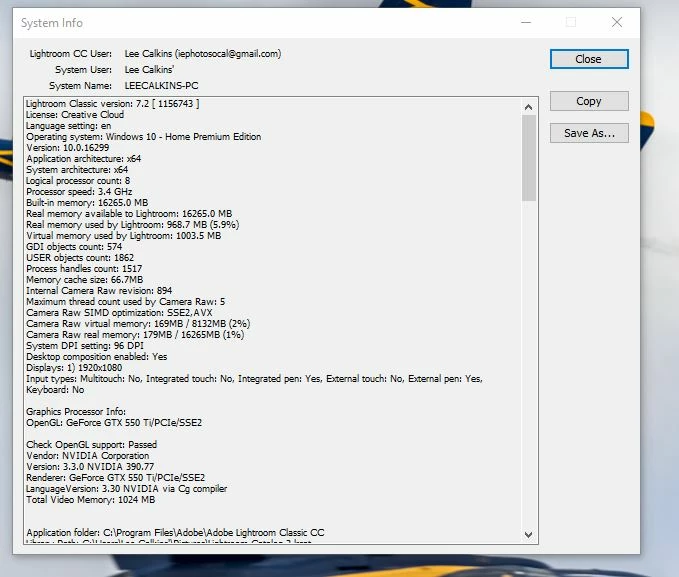Minimize the System Info window
Screen dimensions: 679x577
(526, 22)
